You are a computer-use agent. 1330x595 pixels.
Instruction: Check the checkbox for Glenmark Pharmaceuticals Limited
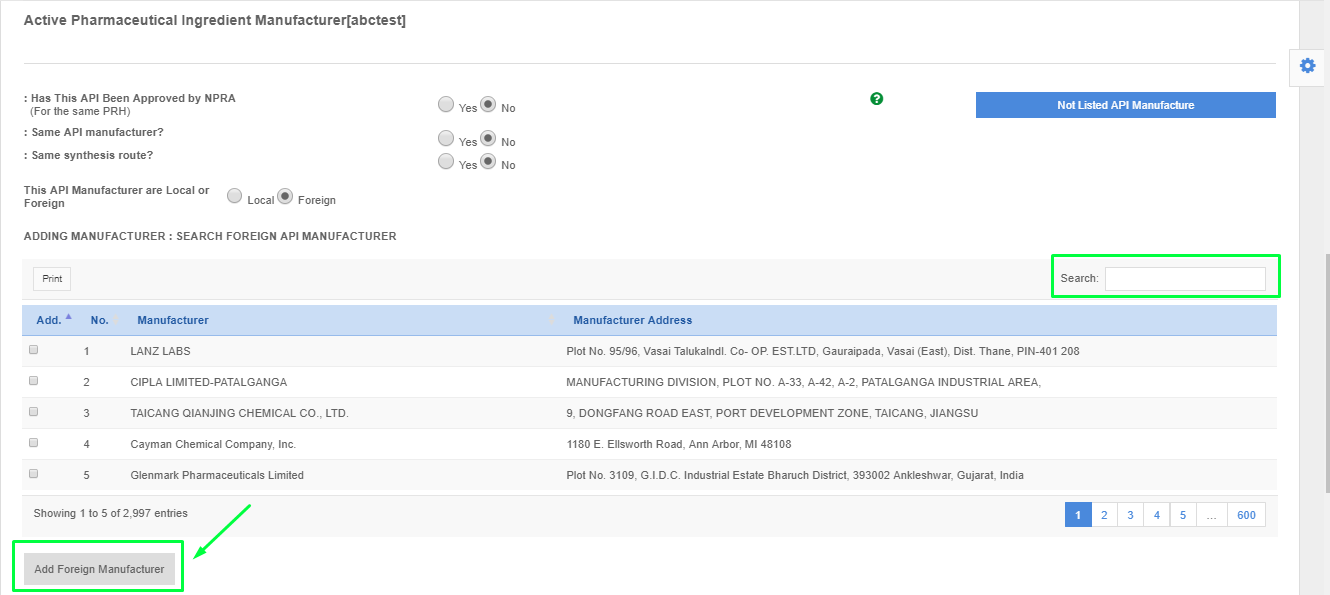pyautogui.click(x=33, y=473)
